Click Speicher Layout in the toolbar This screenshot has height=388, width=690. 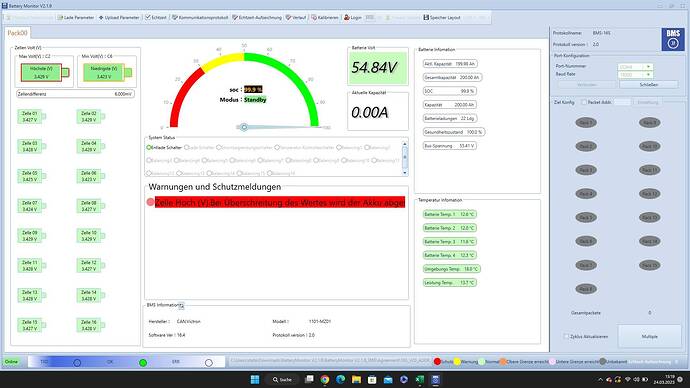coord(442,18)
